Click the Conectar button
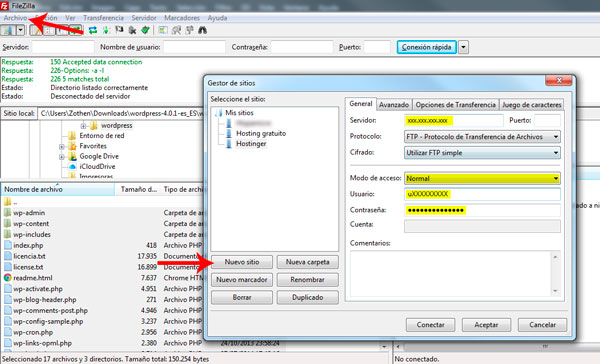The image size is (600, 364). [430, 325]
